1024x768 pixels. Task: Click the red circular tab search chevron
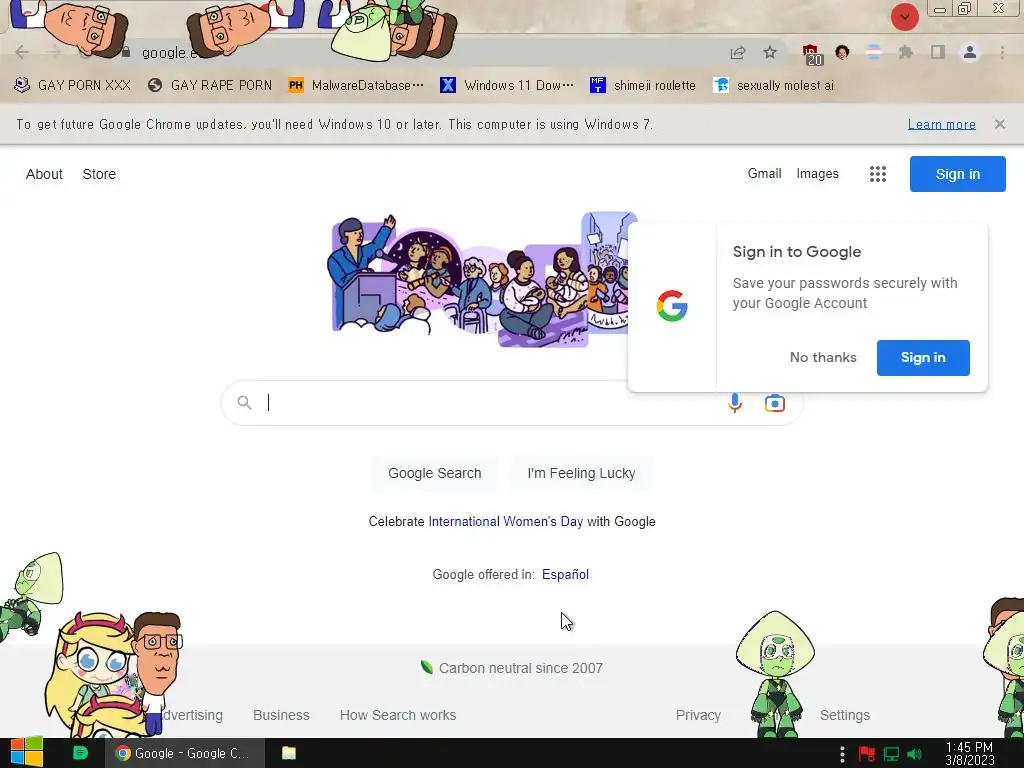(x=904, y=17)
